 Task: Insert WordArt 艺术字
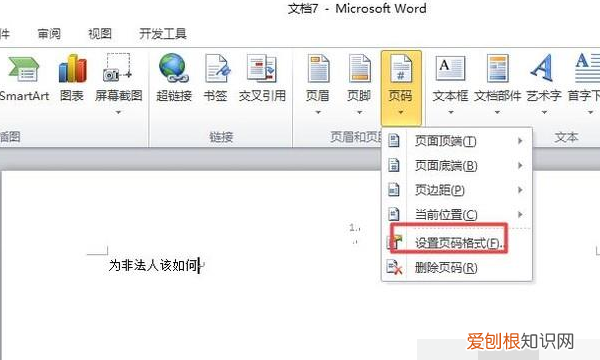click(x=544, y=78)
